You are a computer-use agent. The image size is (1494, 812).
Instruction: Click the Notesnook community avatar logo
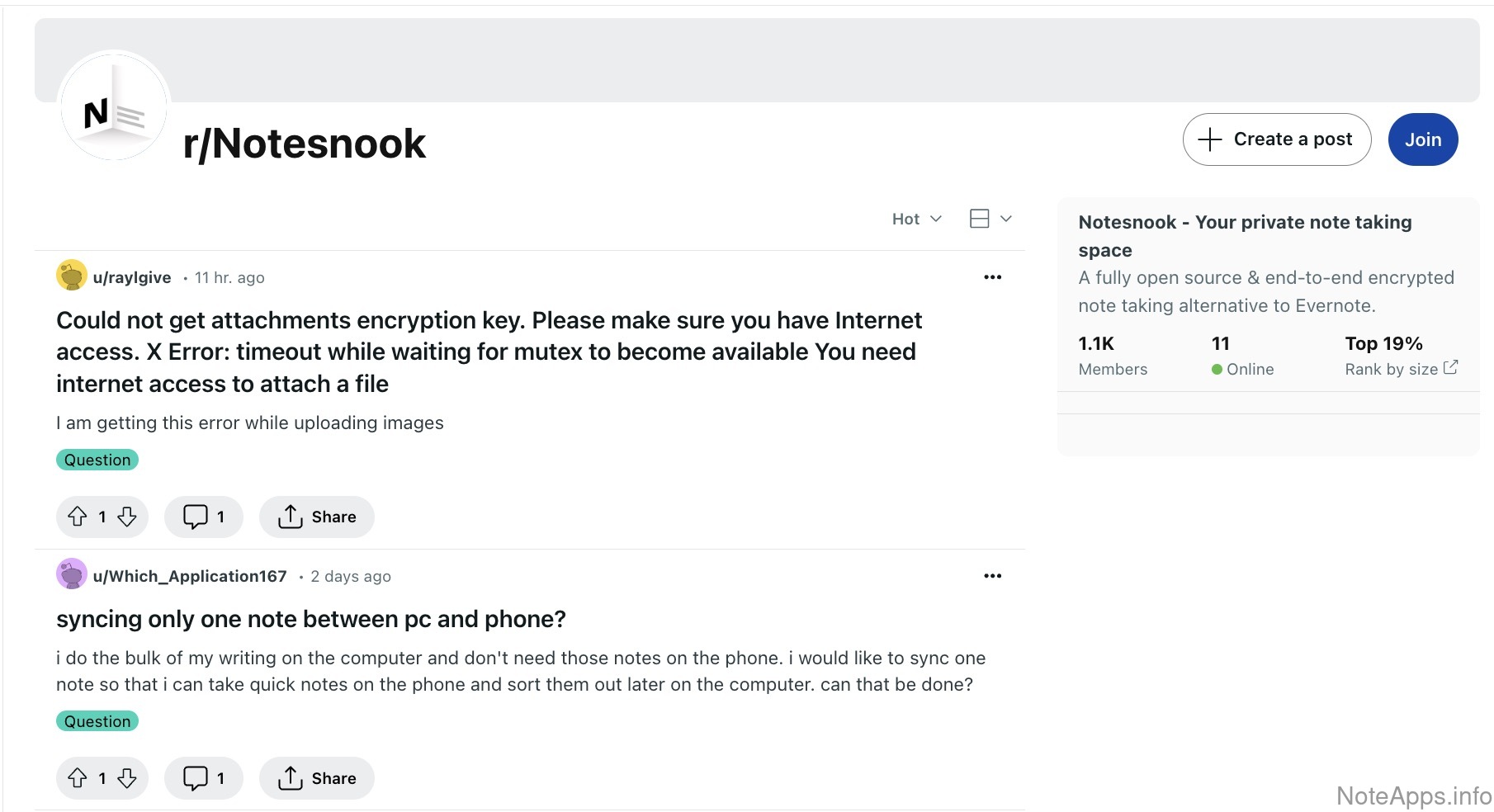(114, 107)
